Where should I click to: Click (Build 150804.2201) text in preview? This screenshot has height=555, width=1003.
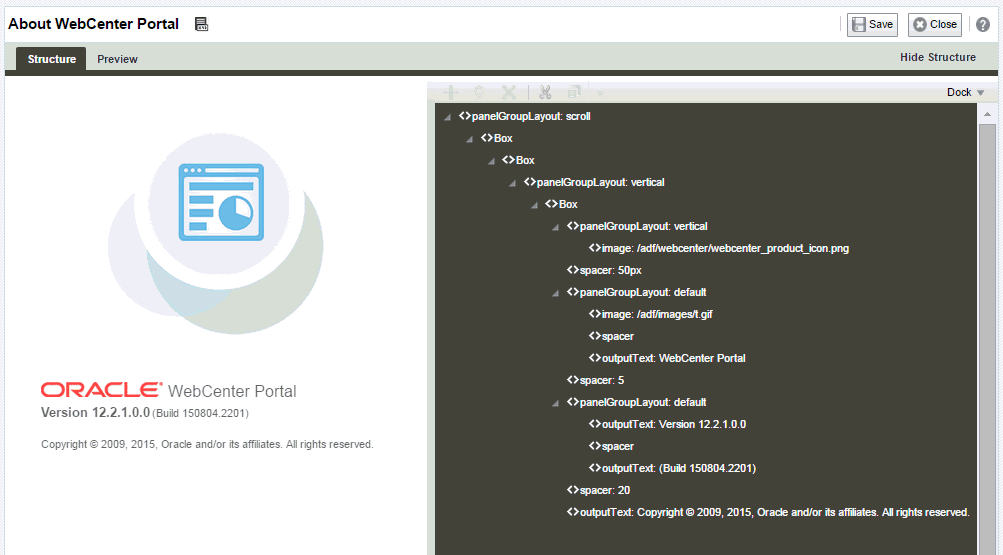tap(200, 413)
